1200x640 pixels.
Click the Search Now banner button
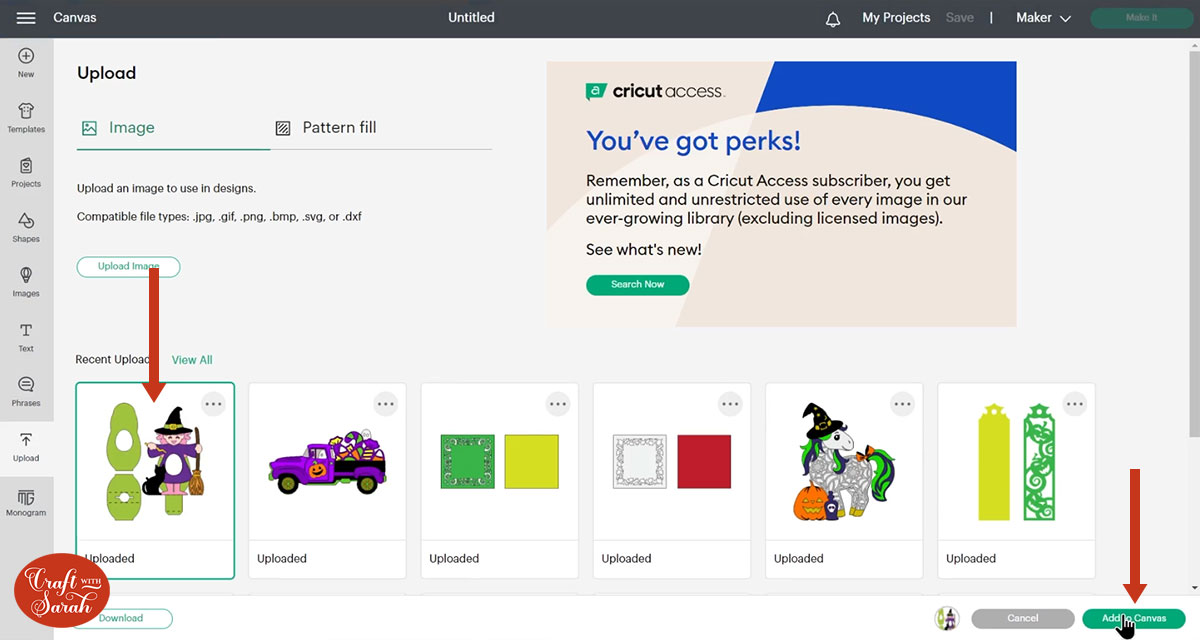coord(637,285)
